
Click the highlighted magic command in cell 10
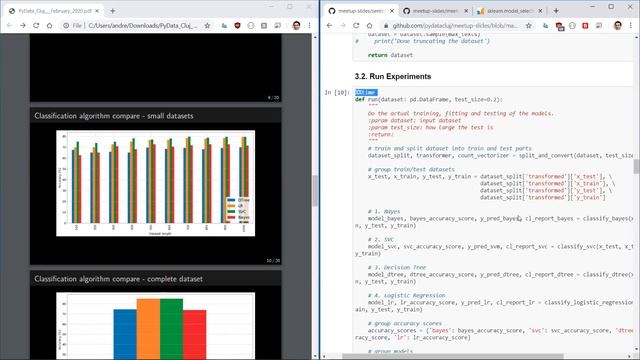(x=366, y=93)
